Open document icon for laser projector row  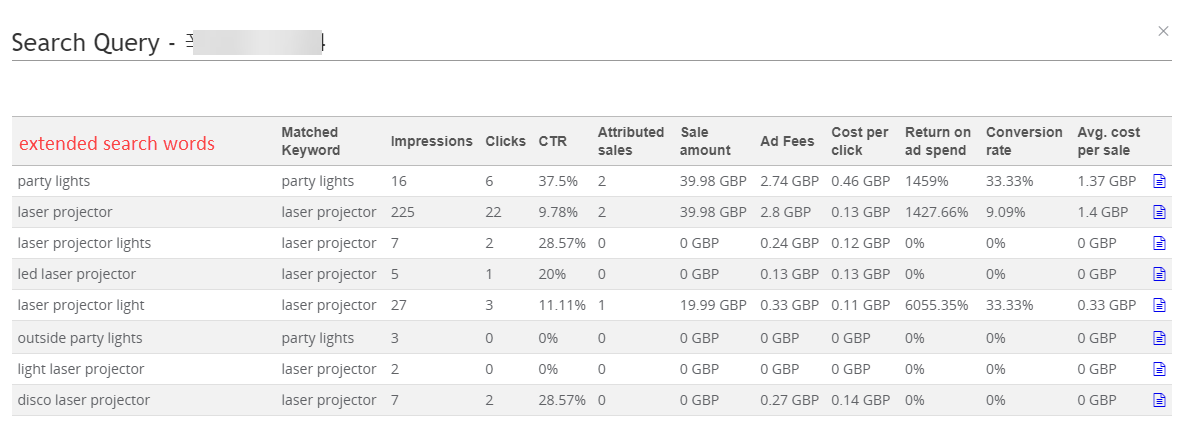pyautogui.click(x=1159, y=213)
